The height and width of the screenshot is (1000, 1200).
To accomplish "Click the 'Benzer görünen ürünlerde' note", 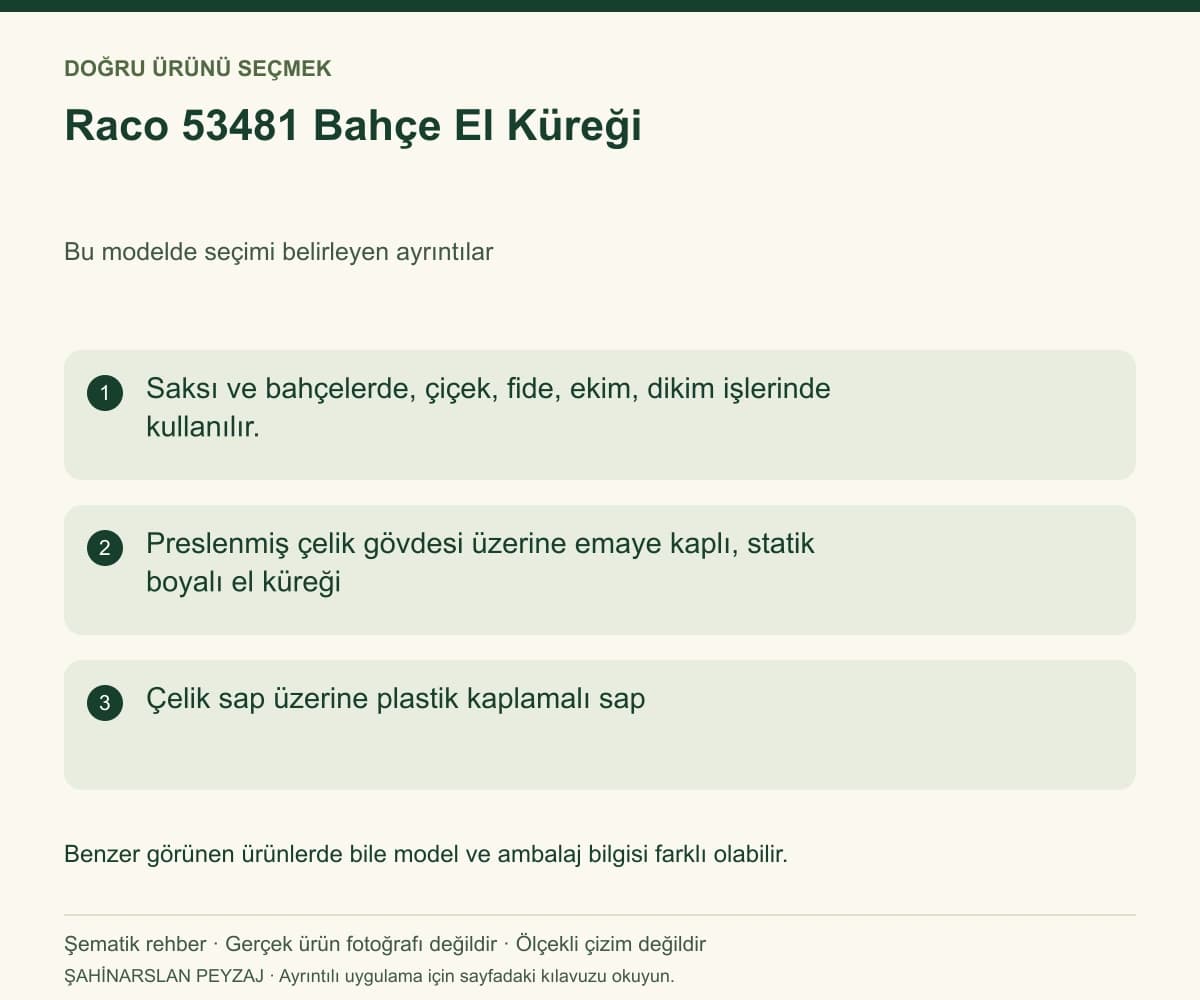I will click(426, 855).
